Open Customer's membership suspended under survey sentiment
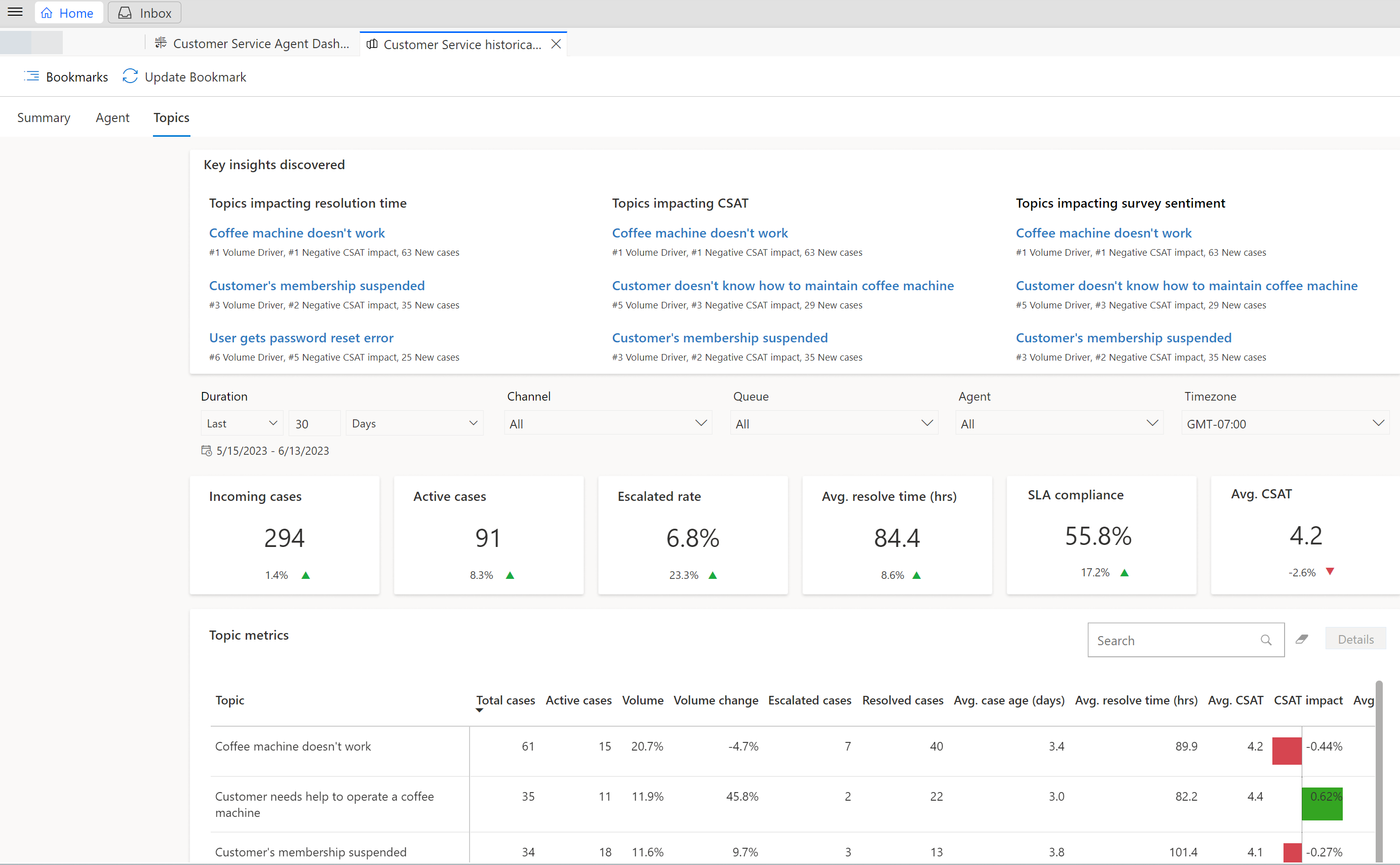Screen dimensions: 1400x865 (1123, 337)
